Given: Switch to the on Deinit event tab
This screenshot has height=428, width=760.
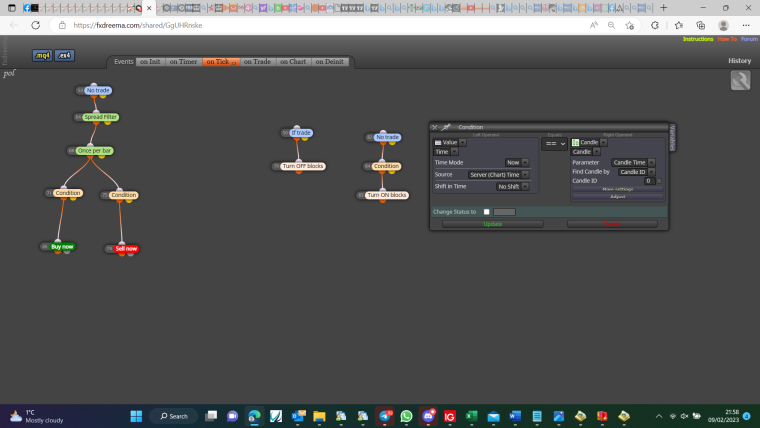Looking at the screenshot, I should pyautogui.click(x=330, y=62).
